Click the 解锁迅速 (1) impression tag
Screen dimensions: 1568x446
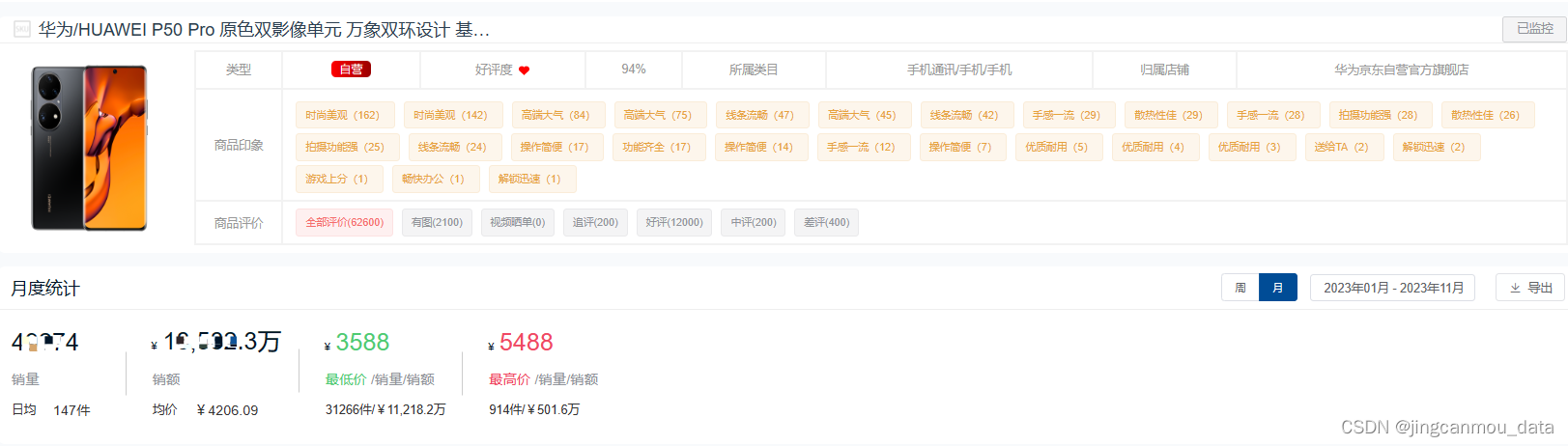[531, 179]
